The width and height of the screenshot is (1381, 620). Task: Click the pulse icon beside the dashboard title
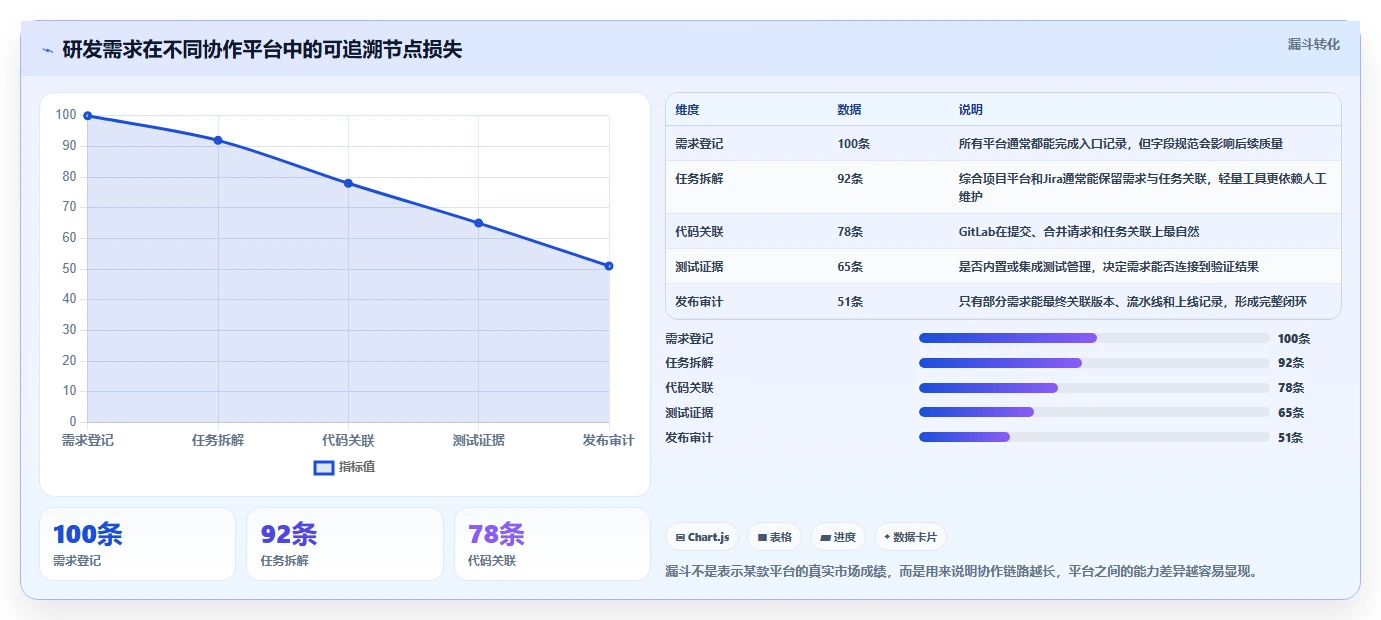pos(47,50)
